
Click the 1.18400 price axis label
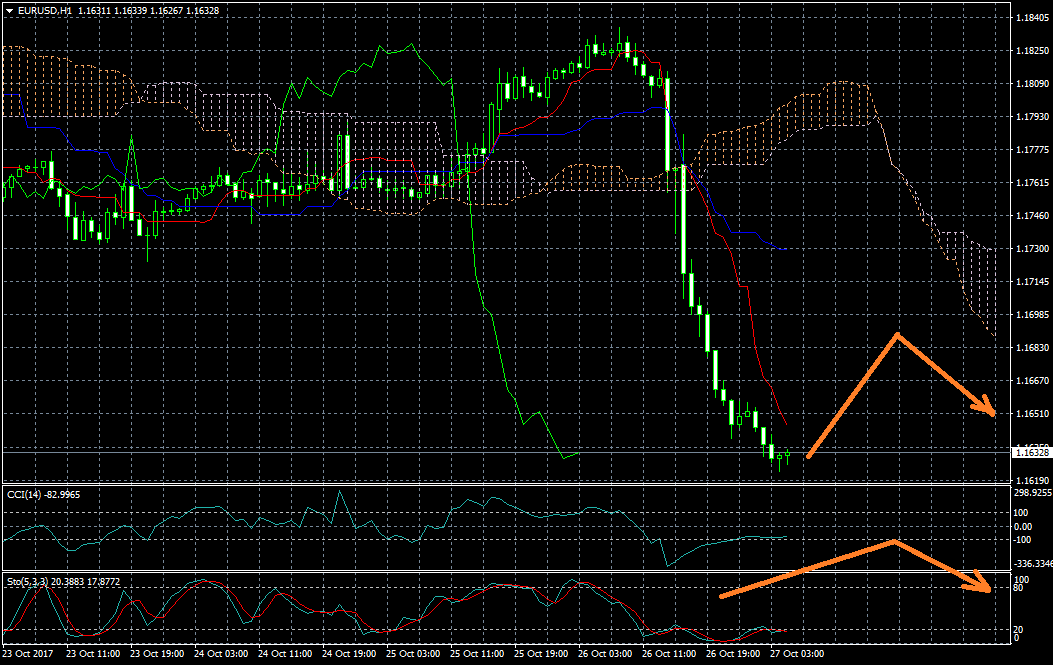[x=1029, y=18]
